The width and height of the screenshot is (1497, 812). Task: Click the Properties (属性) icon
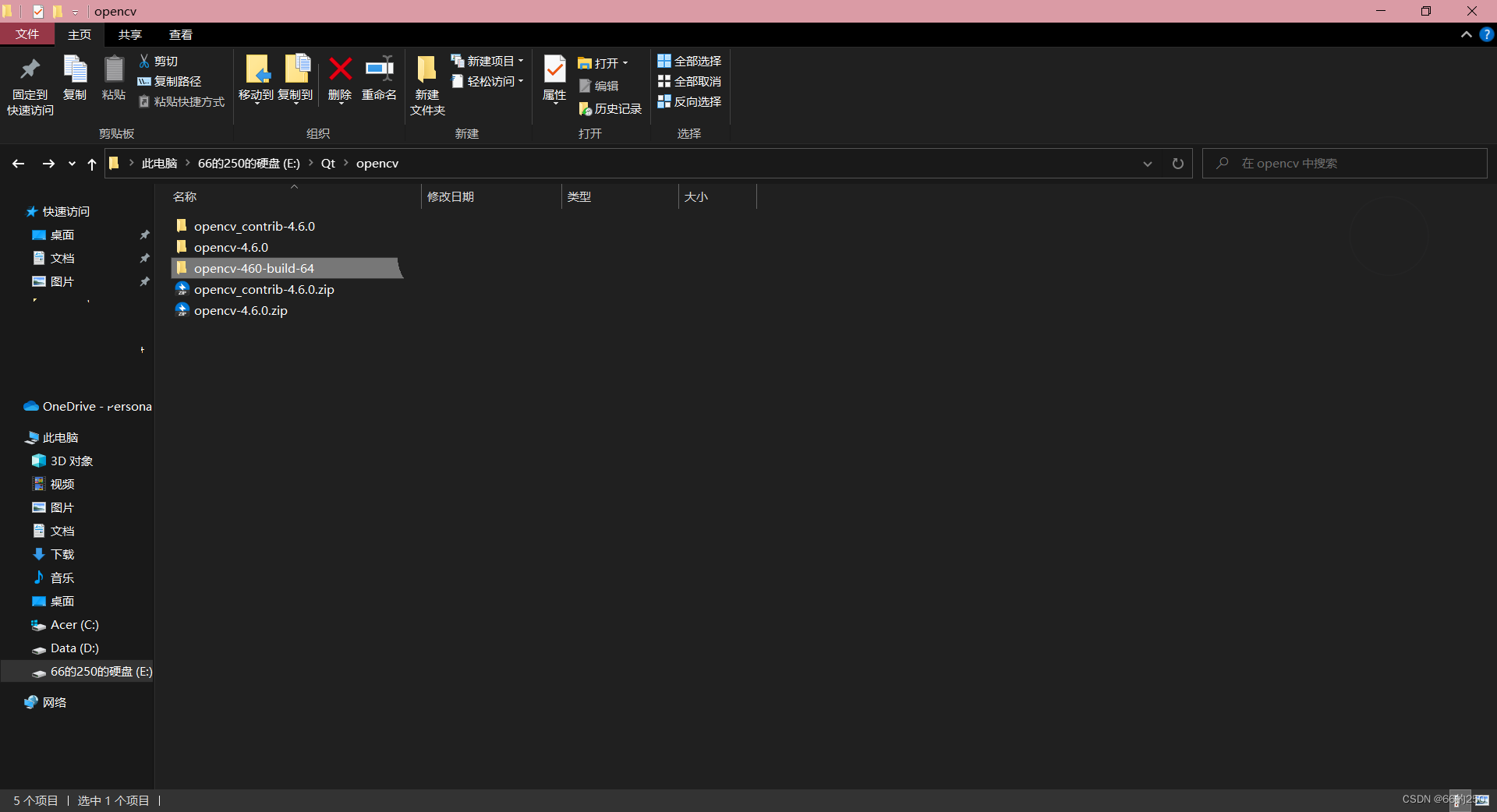coord(554,69)
